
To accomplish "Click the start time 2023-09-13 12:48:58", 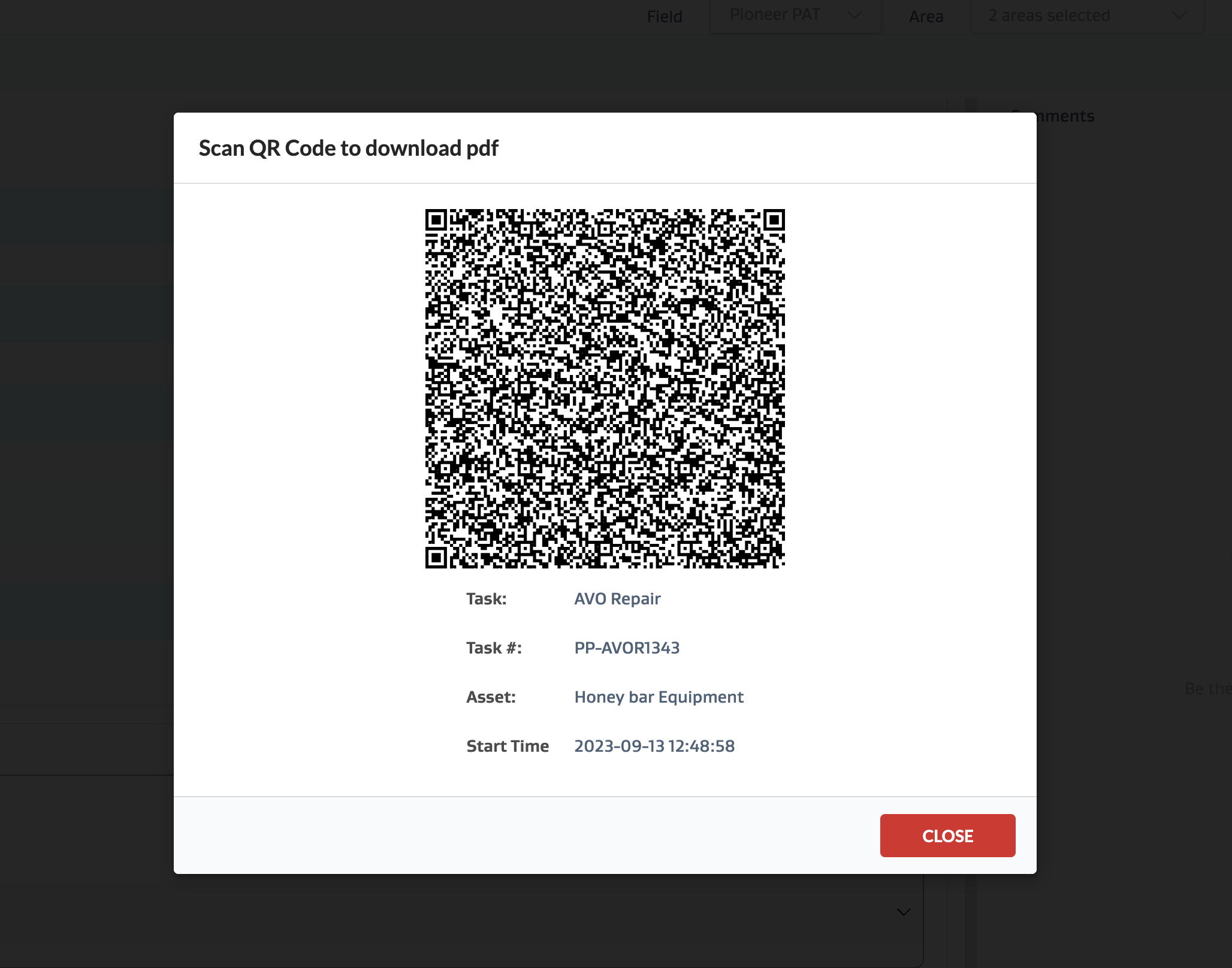I will point(654,746).
